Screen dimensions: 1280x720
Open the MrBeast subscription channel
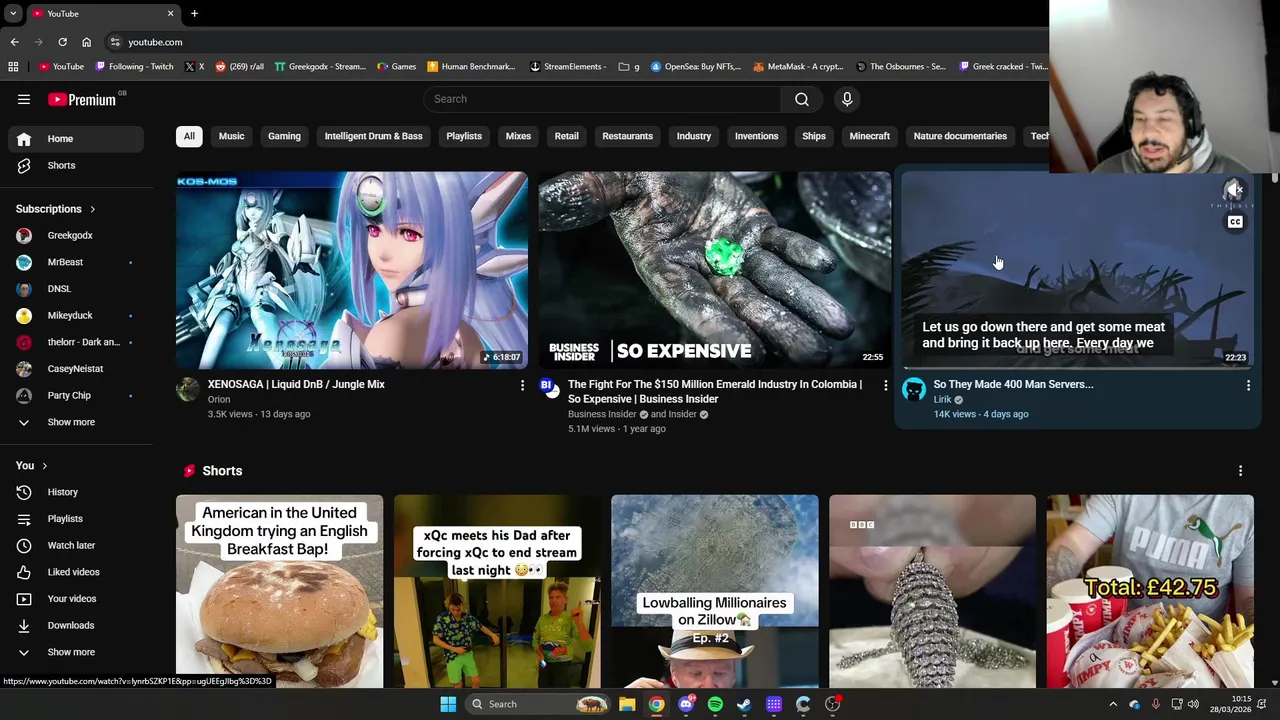pyautogui.click(x=76, y=262)
